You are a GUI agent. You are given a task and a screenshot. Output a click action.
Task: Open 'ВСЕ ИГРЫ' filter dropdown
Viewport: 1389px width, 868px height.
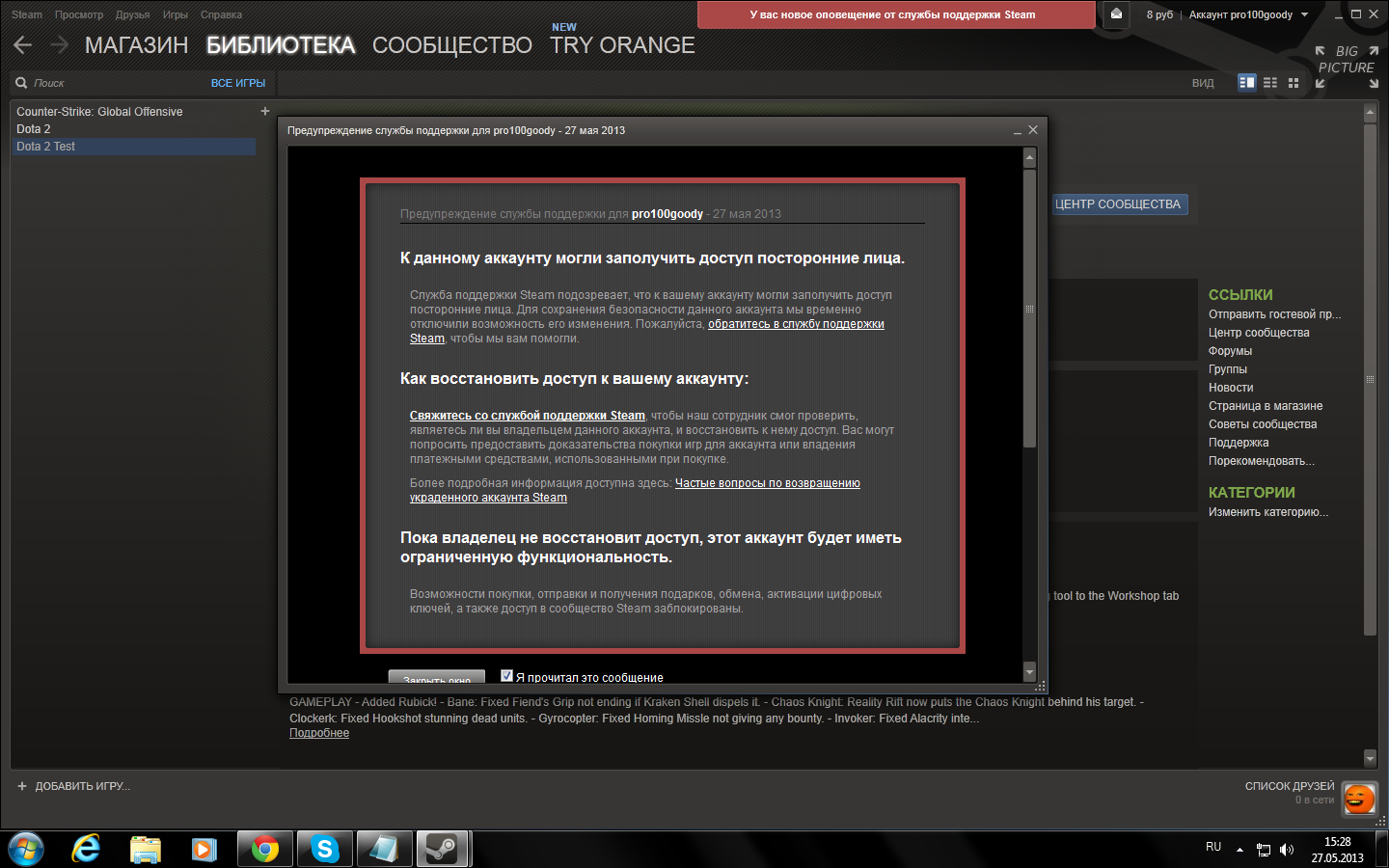pyautogui.click(x=238, y=83)
